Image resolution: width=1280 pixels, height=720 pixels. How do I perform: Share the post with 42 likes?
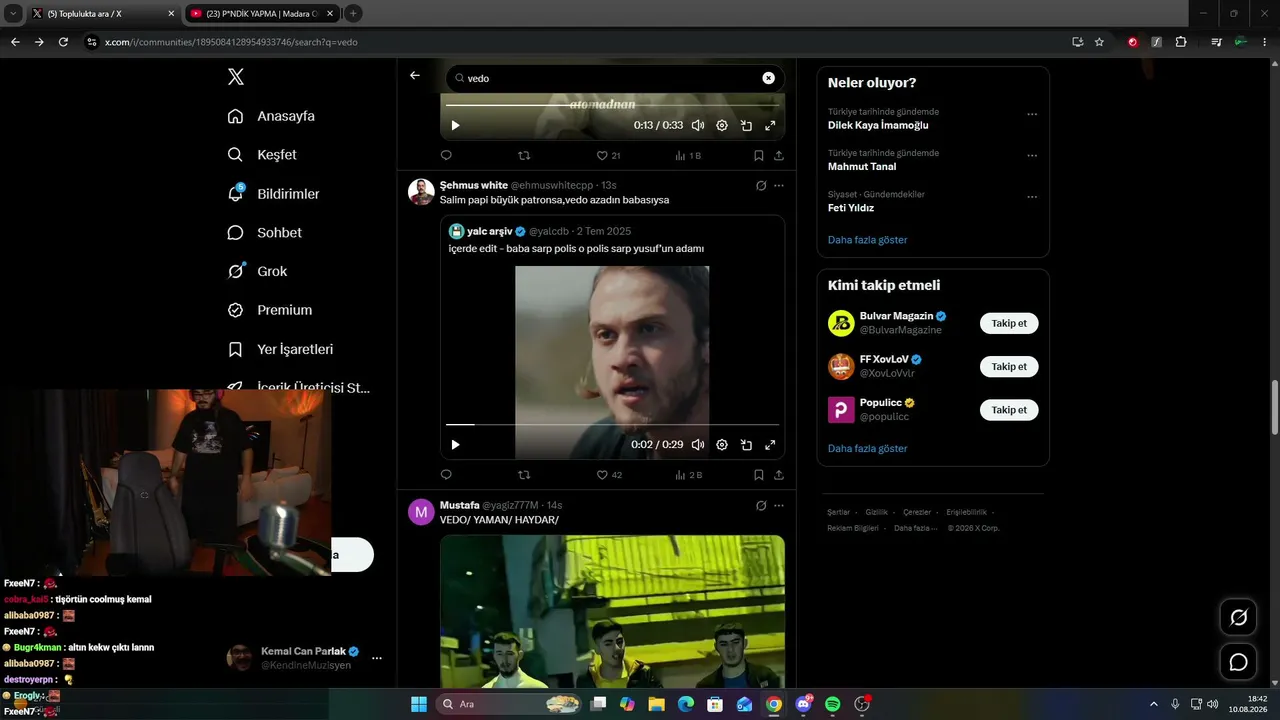pyautogui.click(x=779, y=475)
